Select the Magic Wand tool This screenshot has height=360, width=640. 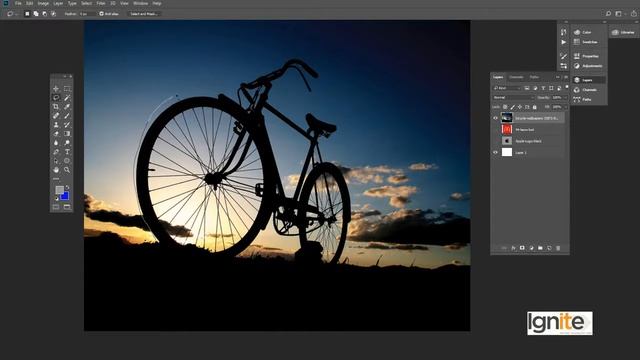click(67, 98)
